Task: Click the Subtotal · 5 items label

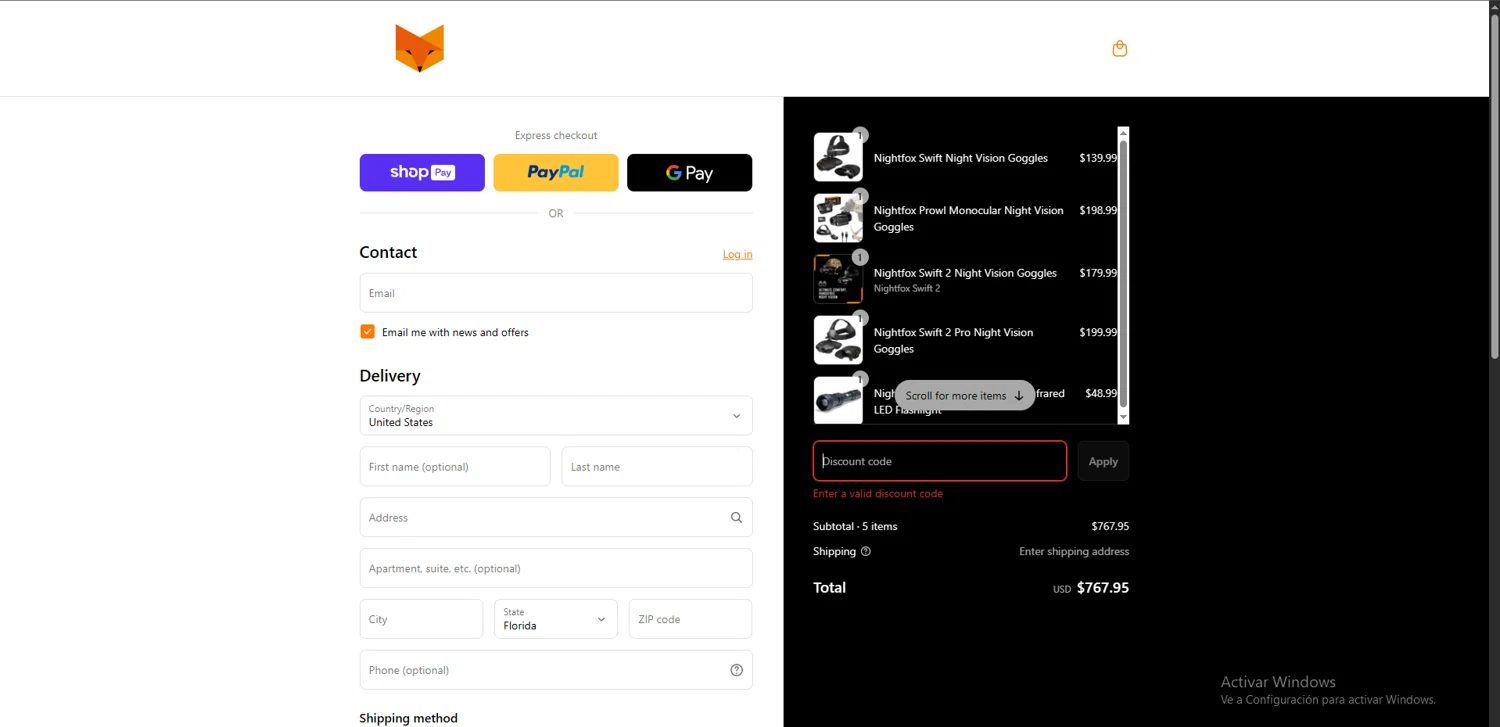Action: [x=855, y=526]
